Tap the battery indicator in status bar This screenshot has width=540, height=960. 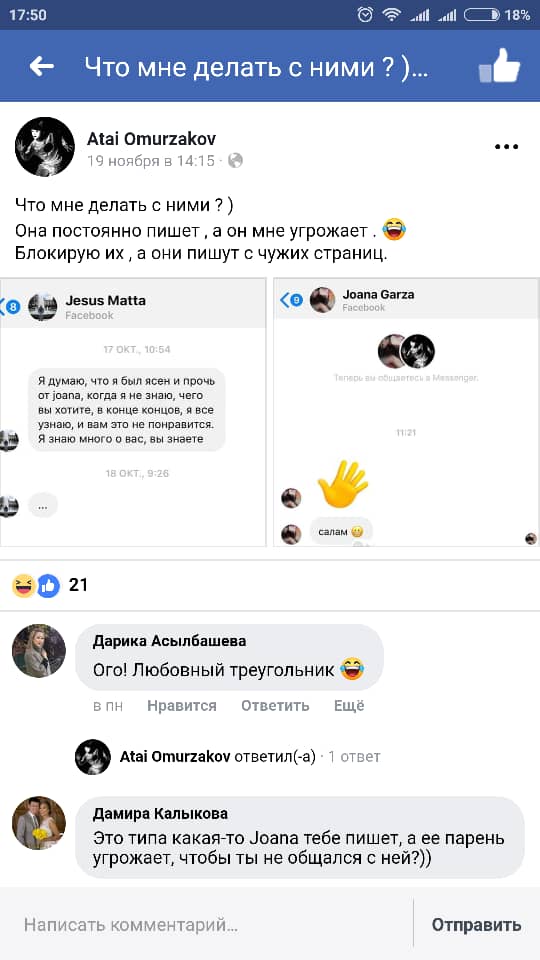tap(482, 15)
